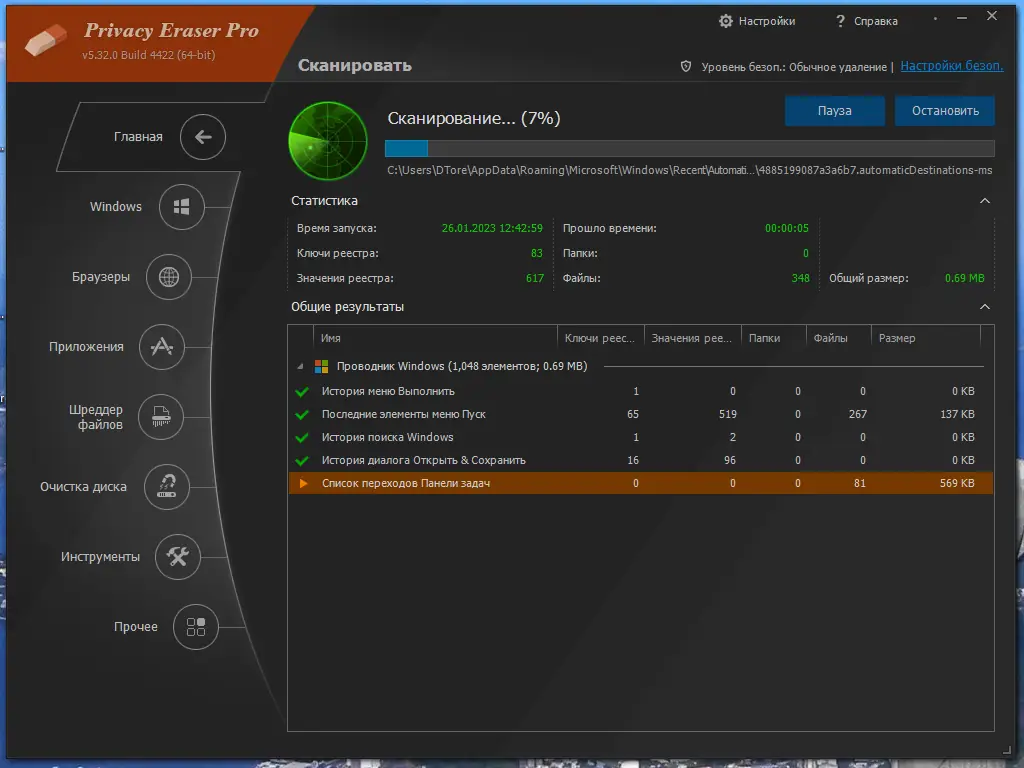Open the Браузеры globe icon
Viewport: 1024px width, 768px height.
pyautogui.click(x=168, y=277)
